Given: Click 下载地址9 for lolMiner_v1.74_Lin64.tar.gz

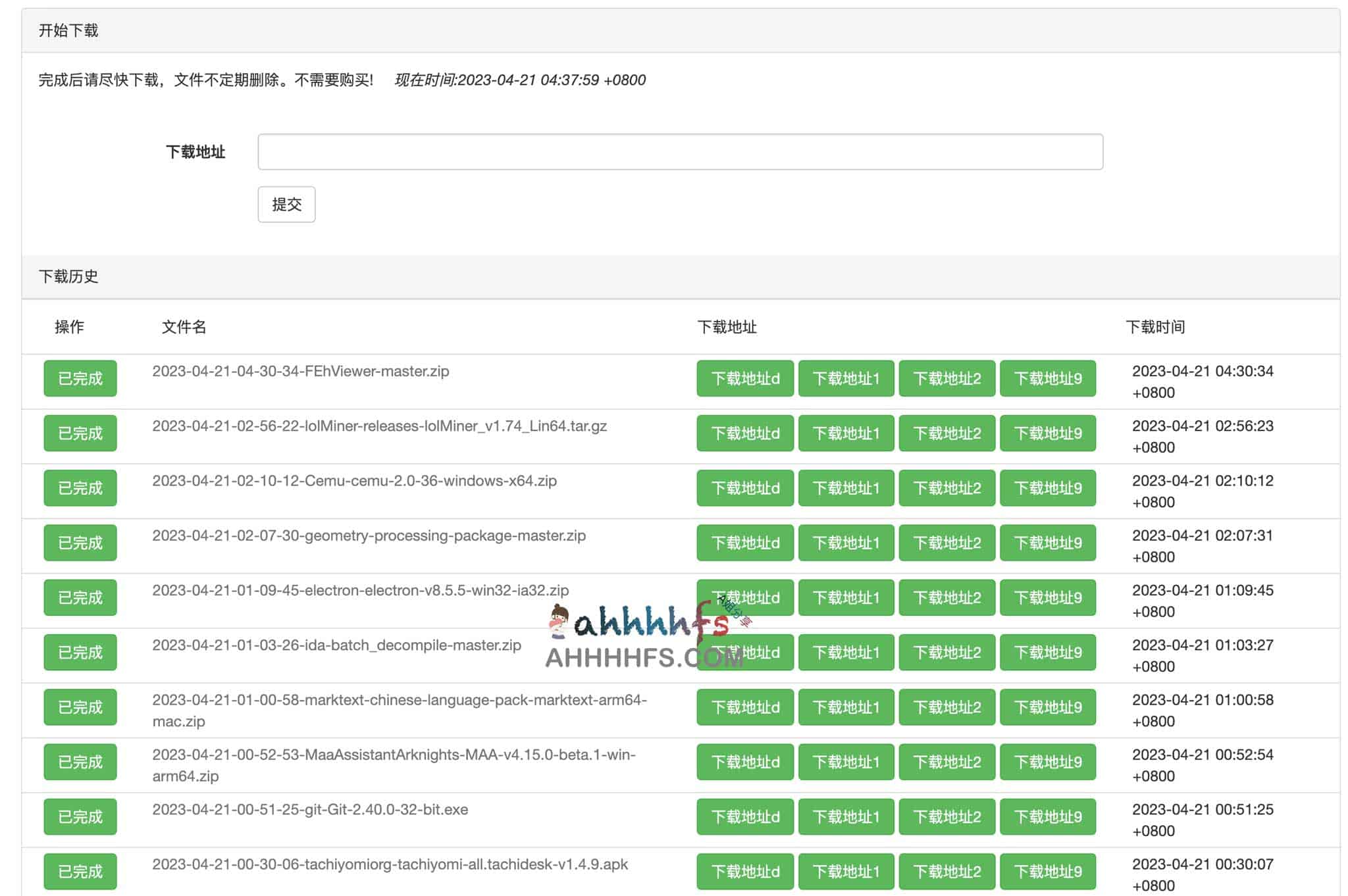Looking at the screenshot, I should 1048,433.
